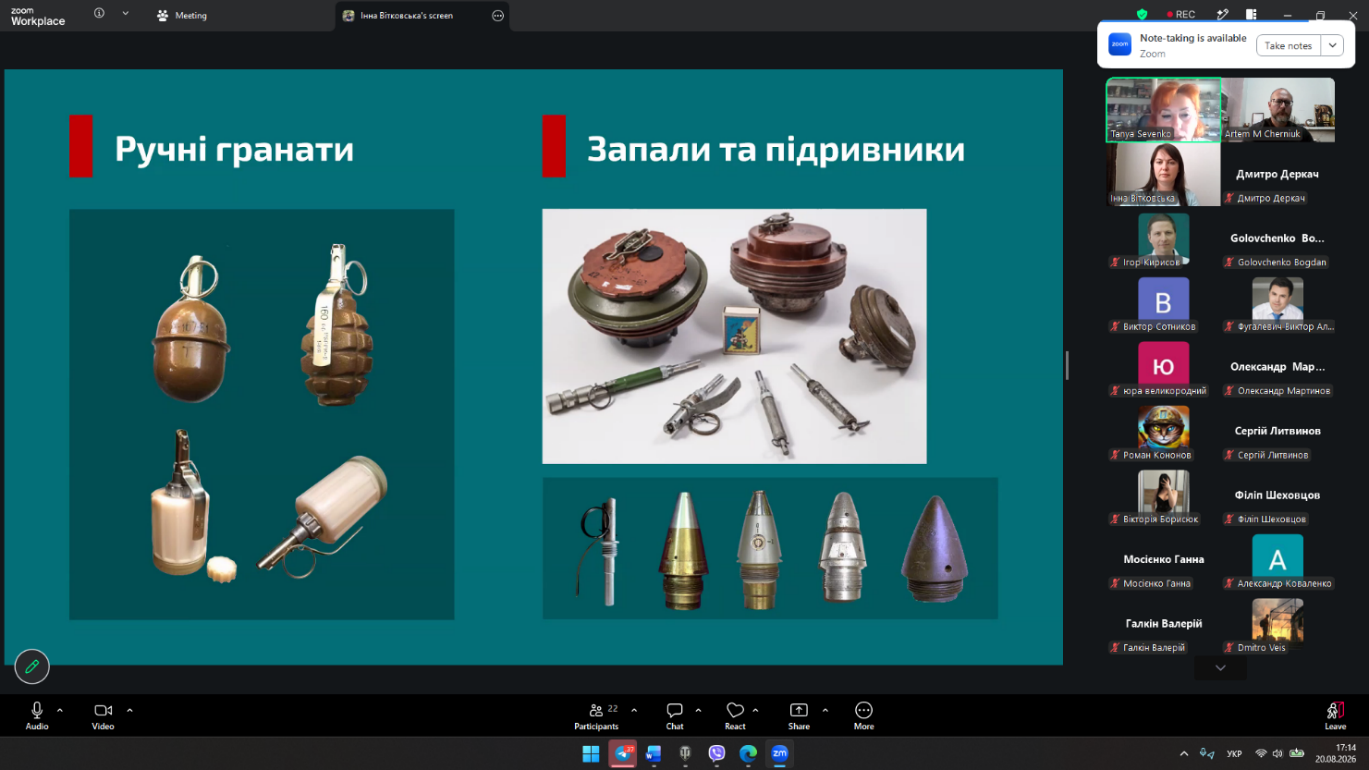
Task: Select Мосієнко Ганна participant tile
Action: tap(1163, 559)
